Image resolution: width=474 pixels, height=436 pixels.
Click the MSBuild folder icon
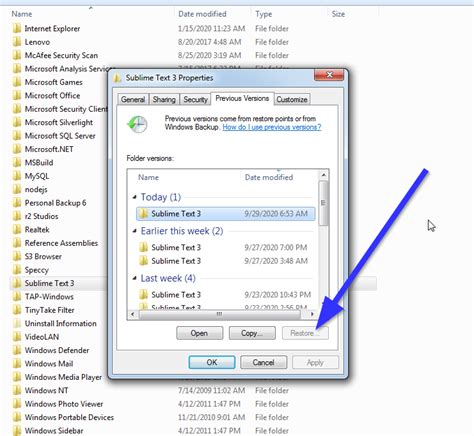[x=17, y=162]
